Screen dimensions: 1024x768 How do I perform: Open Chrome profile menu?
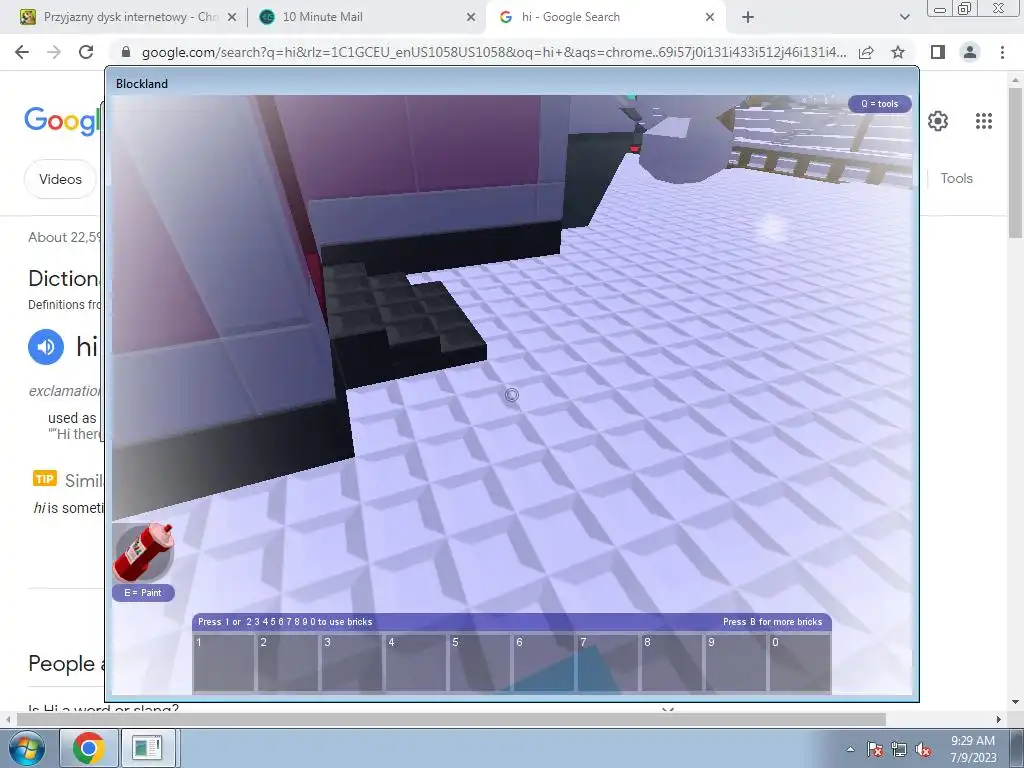pyautogui.click(x=970, y=52)
